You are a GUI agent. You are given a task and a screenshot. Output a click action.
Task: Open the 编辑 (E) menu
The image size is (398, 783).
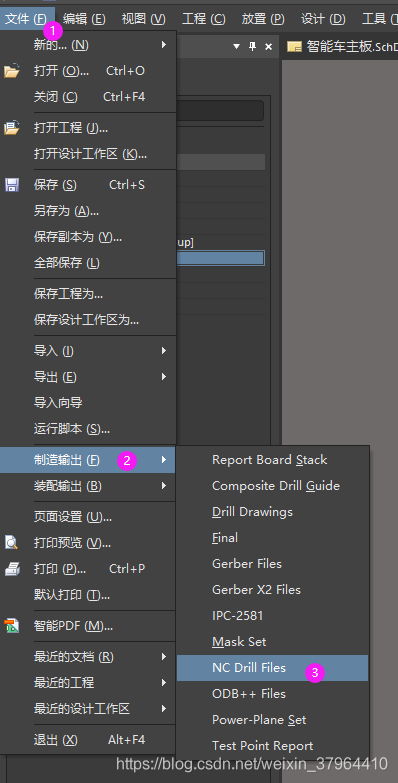pyautogui.click(x=84, y=19)
